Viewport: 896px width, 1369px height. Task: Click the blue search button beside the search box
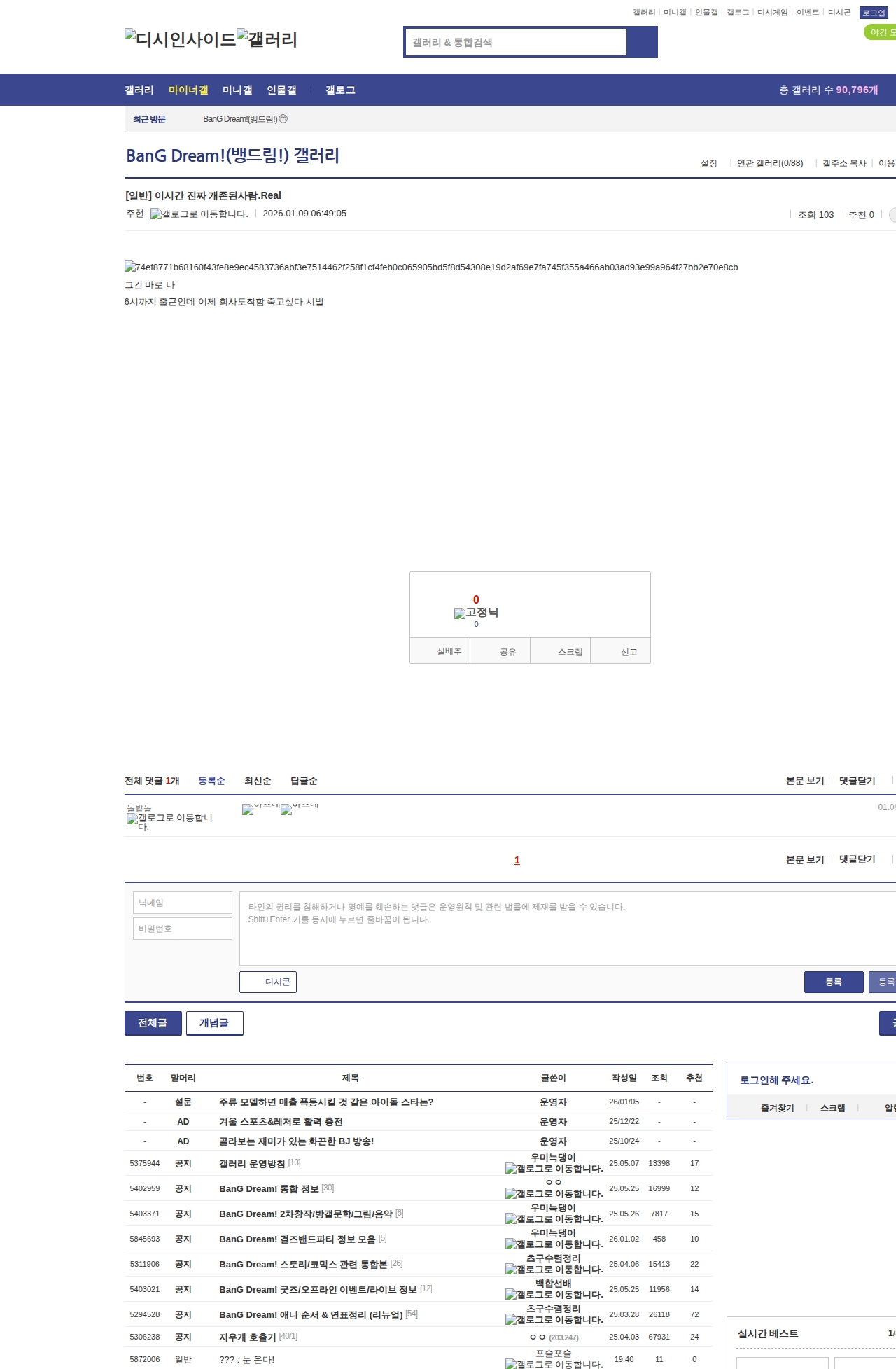pyautogui.click(x=643, y=42)
